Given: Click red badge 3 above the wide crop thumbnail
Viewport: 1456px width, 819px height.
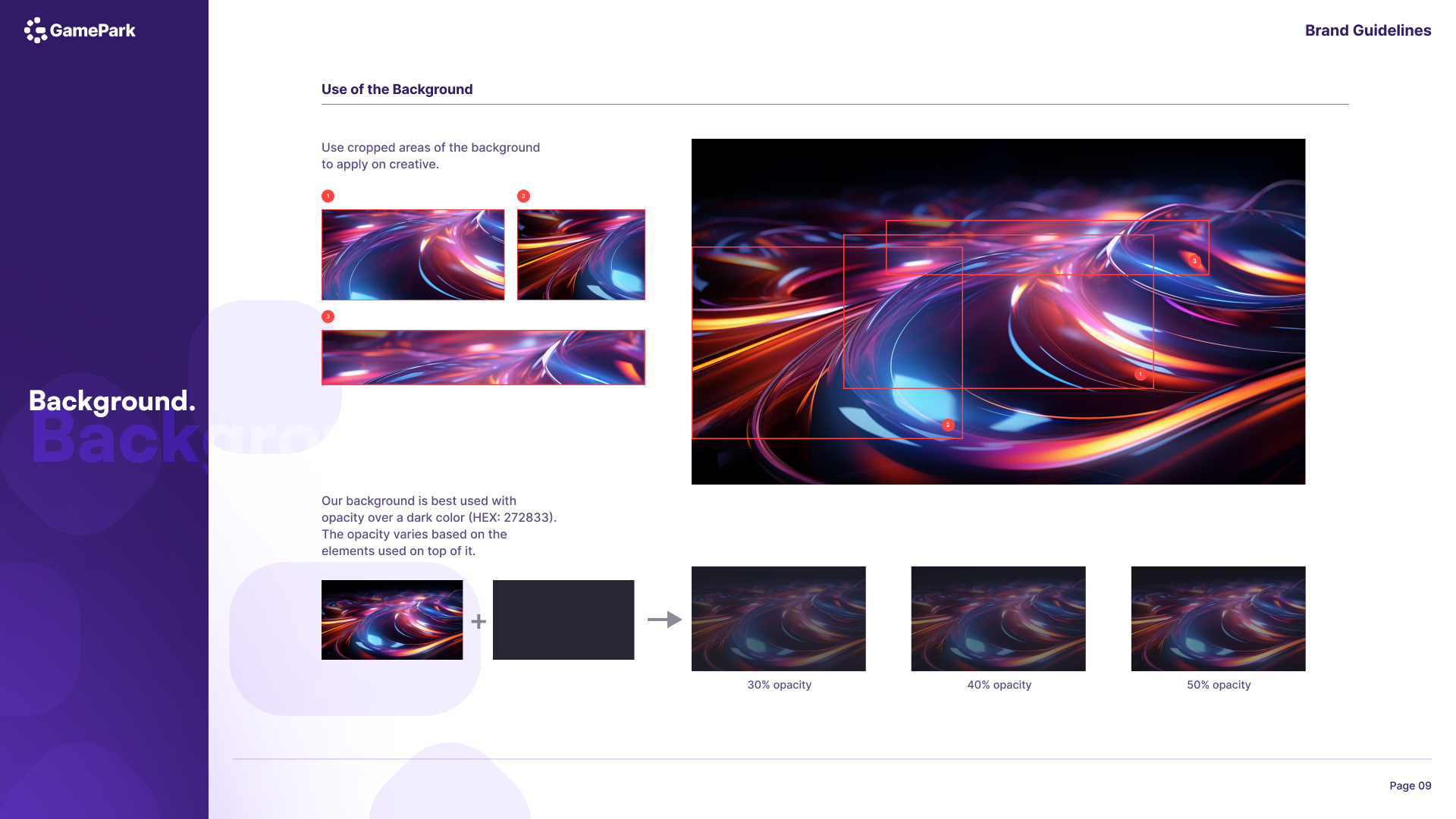Looking at the screenshot, I should pyautogui.click(x=328, y=316).
